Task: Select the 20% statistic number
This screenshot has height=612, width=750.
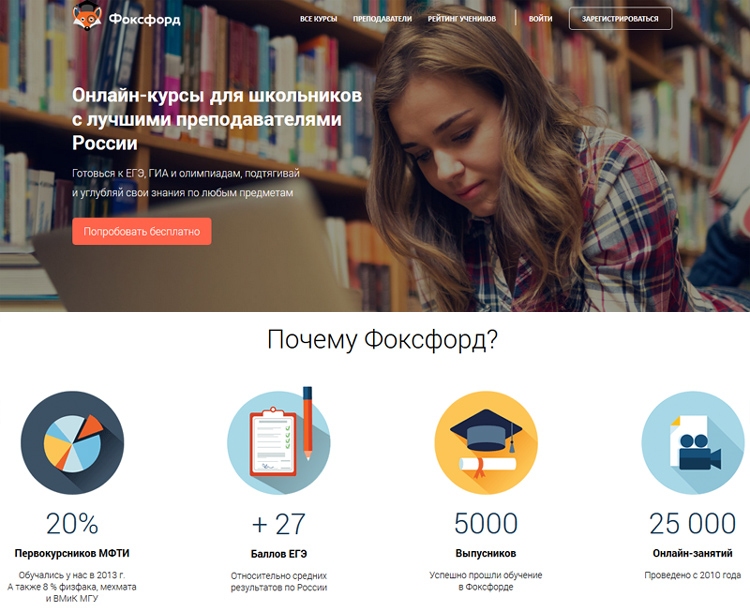Action: pyautogui.click(x=72, y=523)
